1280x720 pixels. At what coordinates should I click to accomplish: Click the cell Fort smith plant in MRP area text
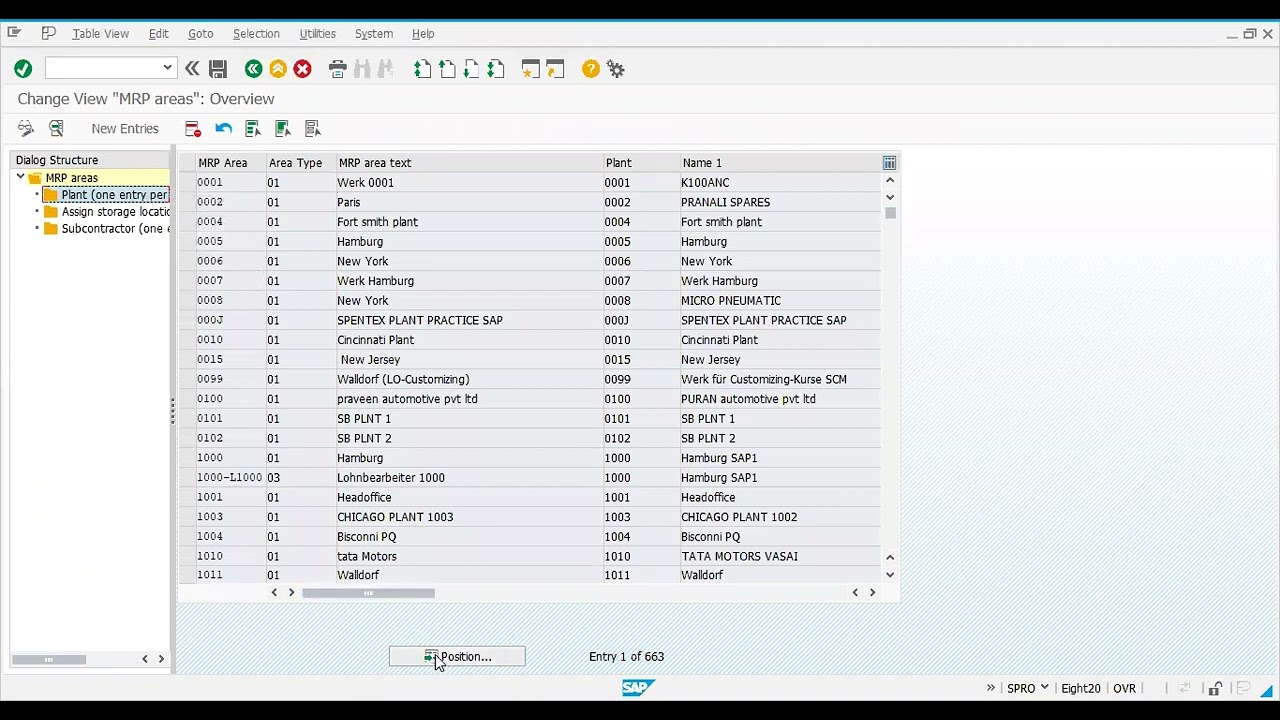(x=468, y=222)
